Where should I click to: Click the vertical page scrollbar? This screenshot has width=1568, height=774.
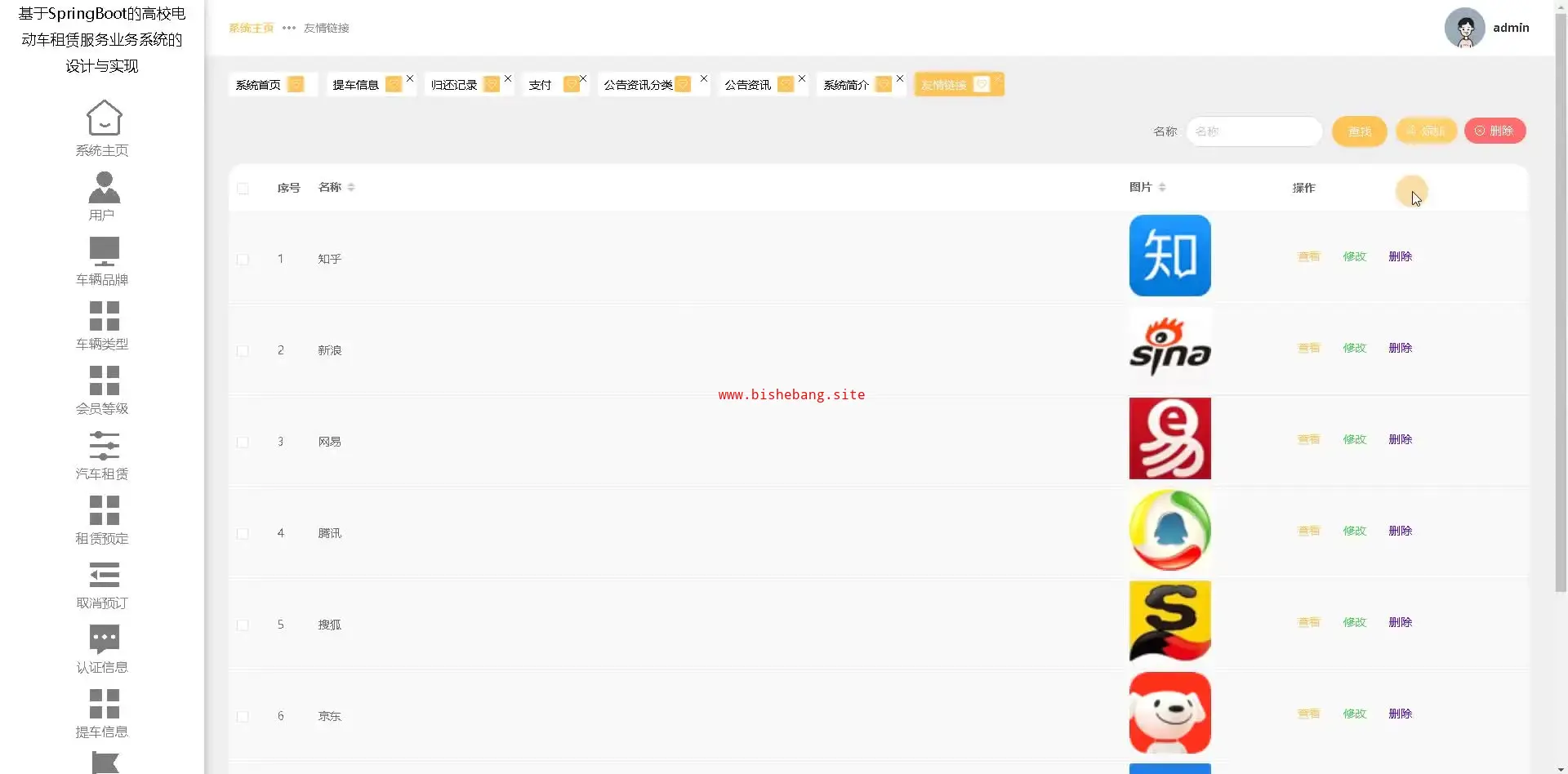(1561, 302)
